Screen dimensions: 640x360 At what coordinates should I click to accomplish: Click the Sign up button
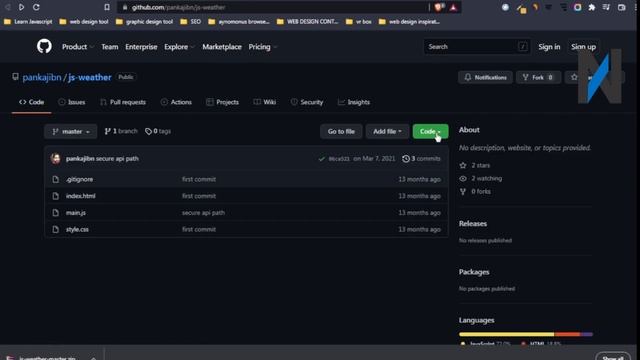583,47
